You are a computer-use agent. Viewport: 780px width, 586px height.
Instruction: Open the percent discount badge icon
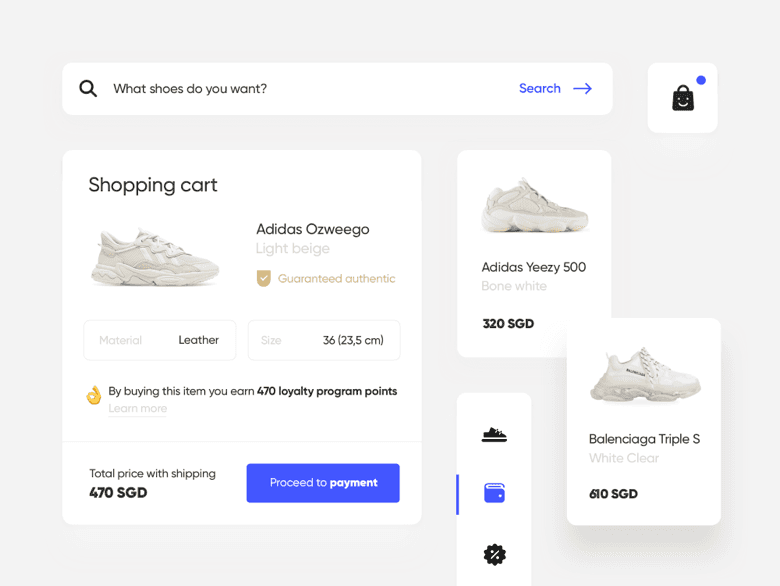(494, 554)
